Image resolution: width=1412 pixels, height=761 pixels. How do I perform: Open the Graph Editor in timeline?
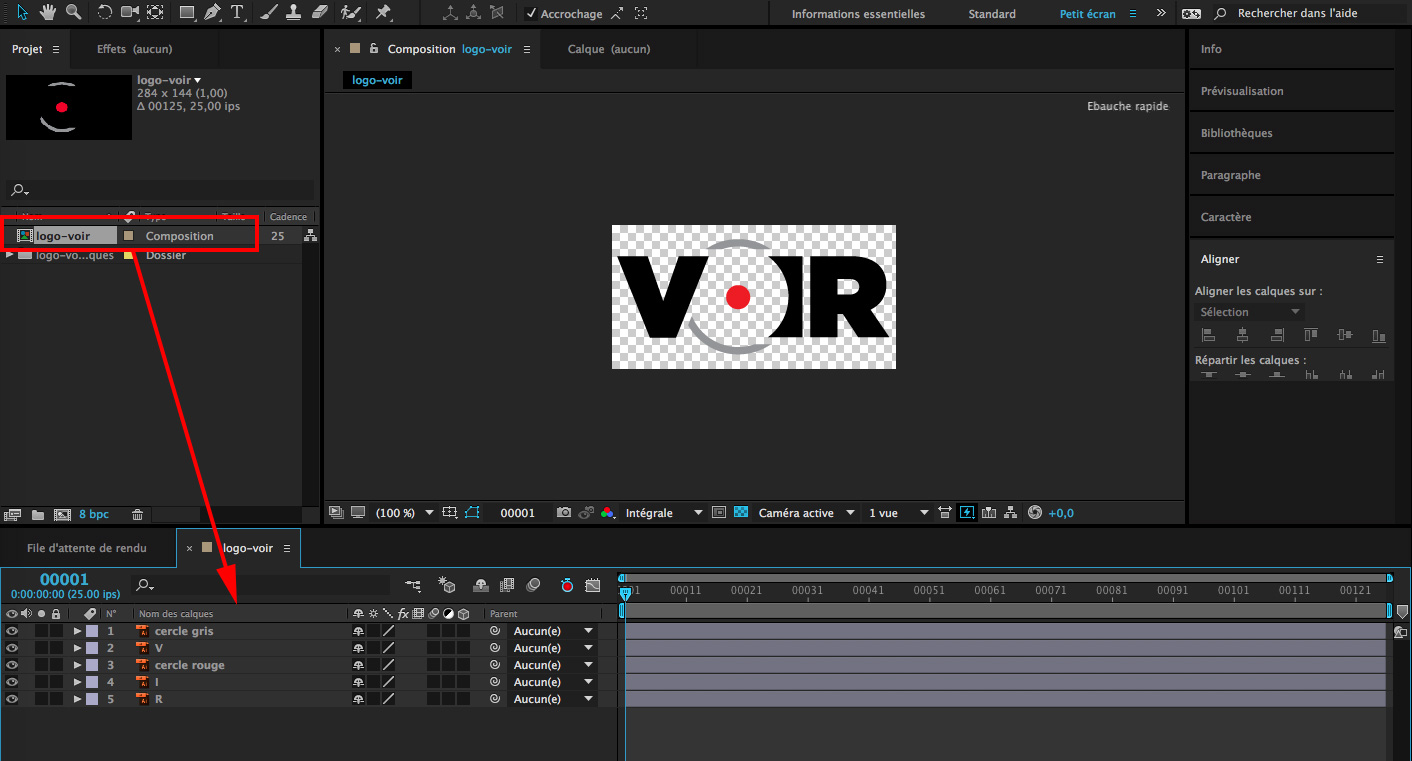coord(593,585)
